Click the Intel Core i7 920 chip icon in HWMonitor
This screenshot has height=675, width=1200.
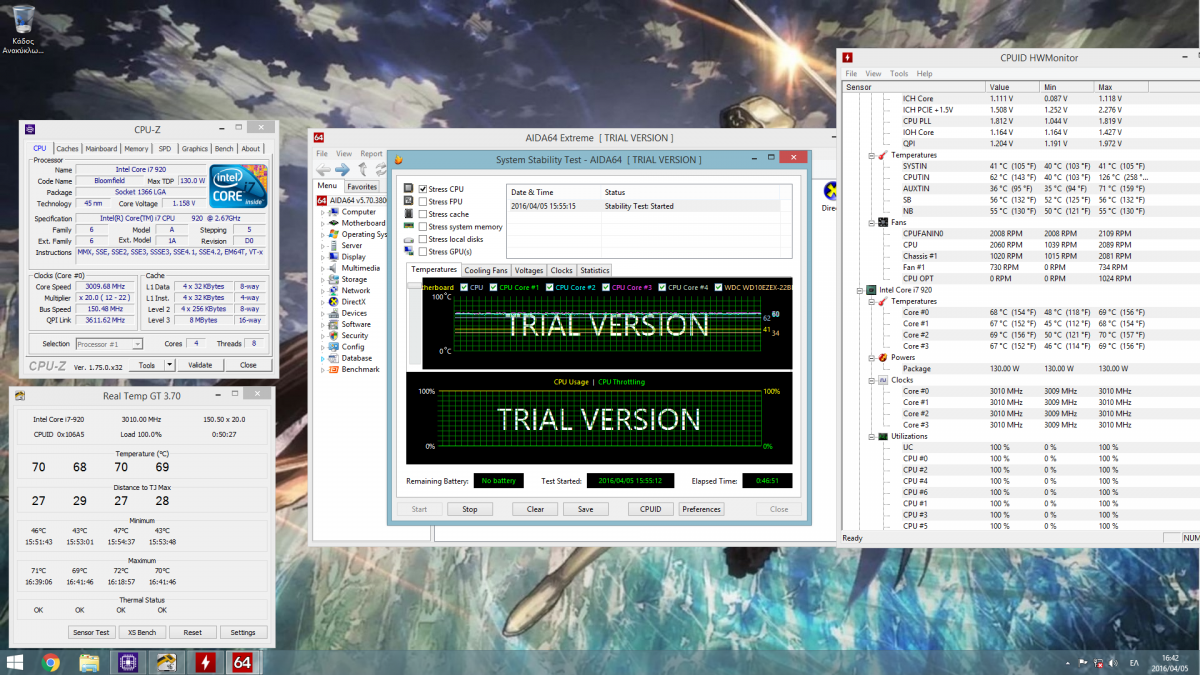871,290
